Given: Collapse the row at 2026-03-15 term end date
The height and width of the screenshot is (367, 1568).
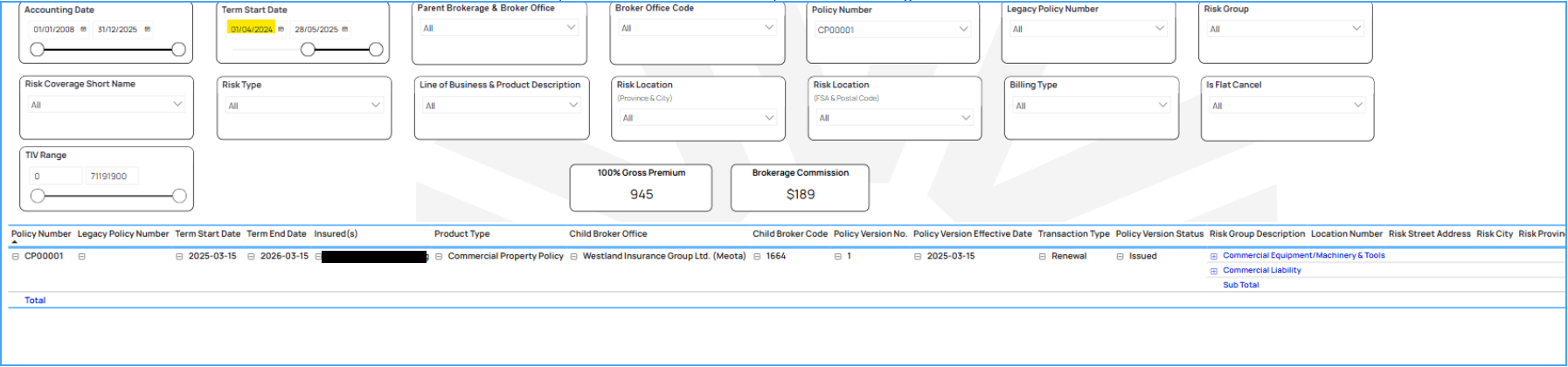Looking at the screenshot, I should pos(251,256).
